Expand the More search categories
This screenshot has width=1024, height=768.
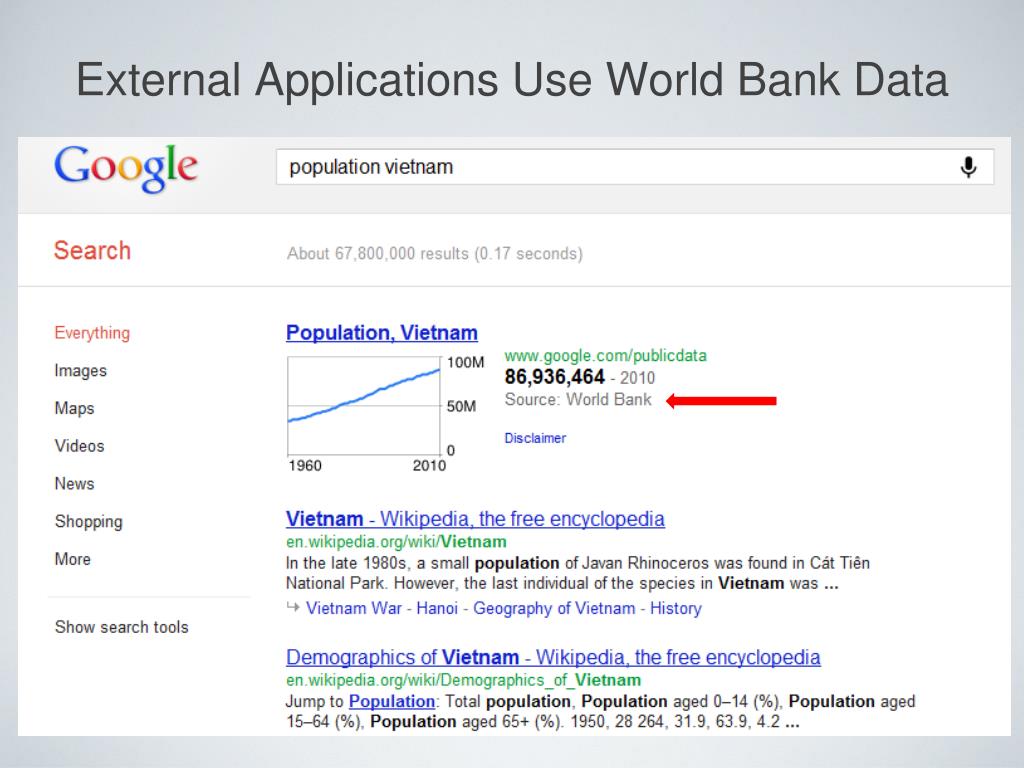tap(72, 560)
